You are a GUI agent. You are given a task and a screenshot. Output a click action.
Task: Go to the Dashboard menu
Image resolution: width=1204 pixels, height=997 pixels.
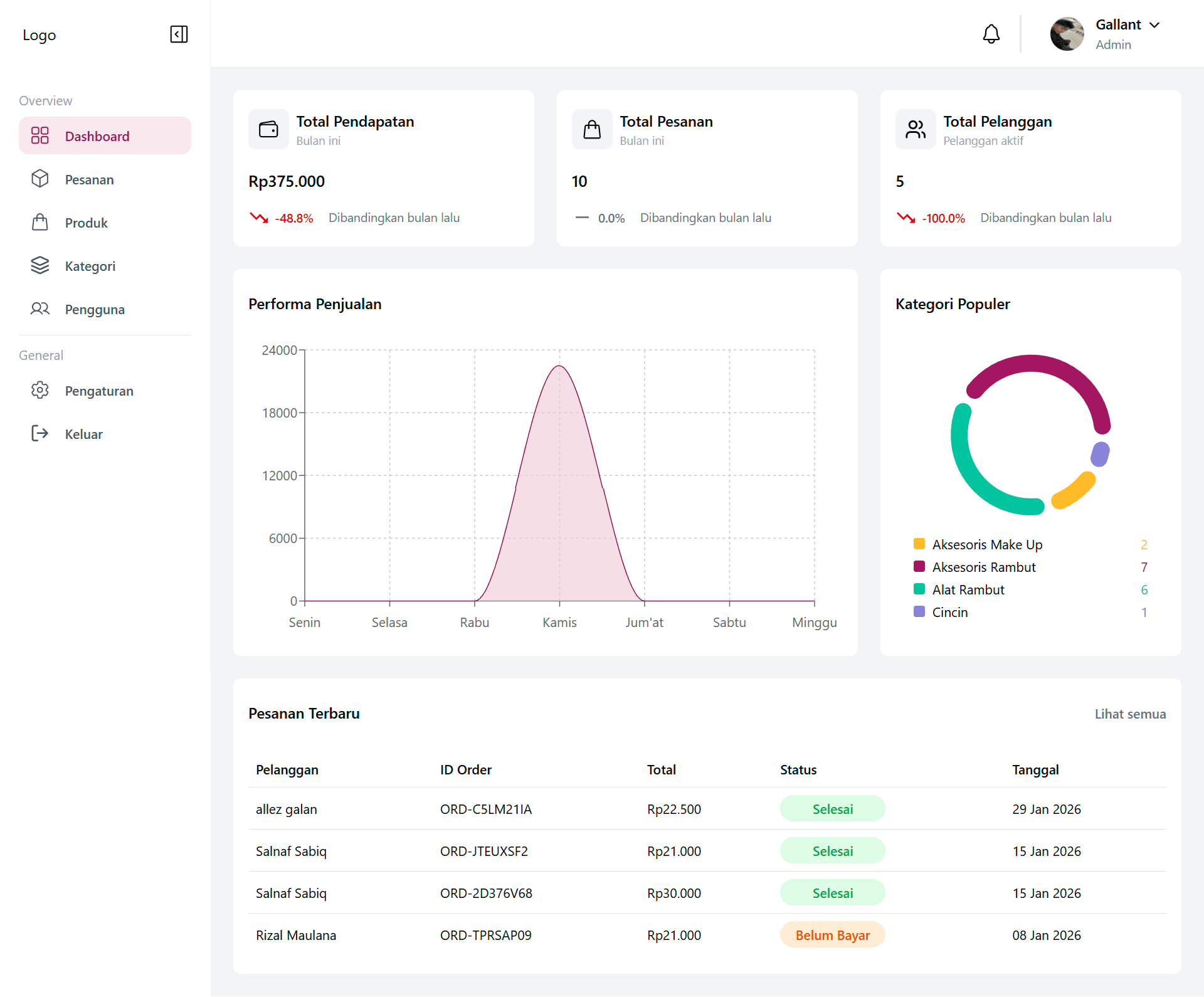105,135
